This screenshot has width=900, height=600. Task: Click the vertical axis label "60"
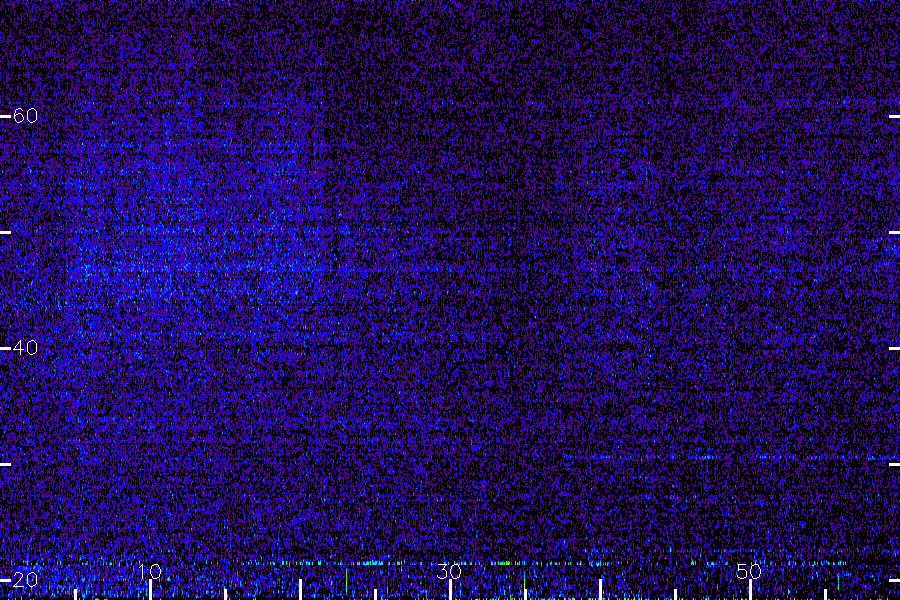coord(25,116)
